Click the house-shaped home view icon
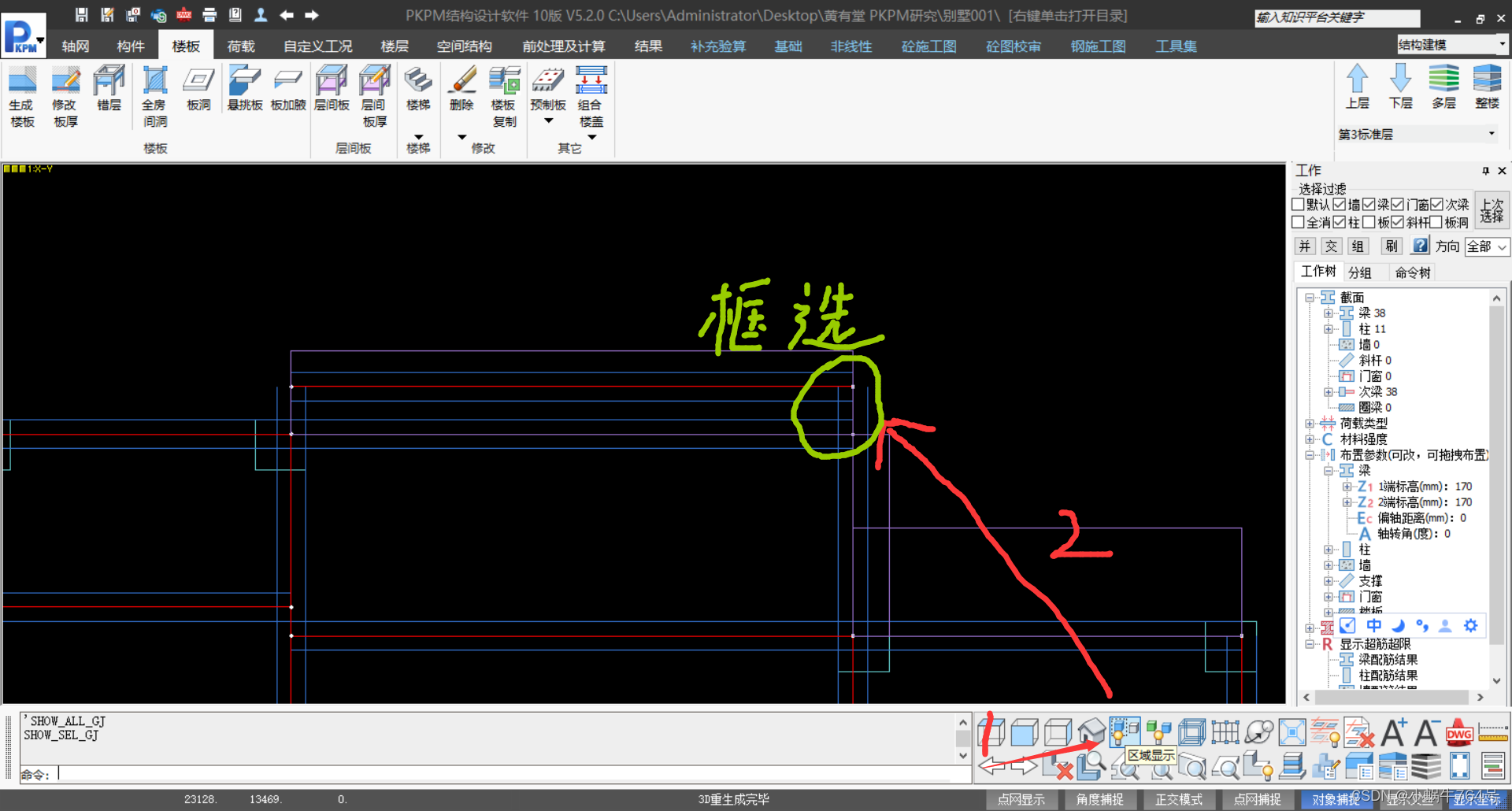This screenshot has width=1512, height=811. [x=1091, y=731]
